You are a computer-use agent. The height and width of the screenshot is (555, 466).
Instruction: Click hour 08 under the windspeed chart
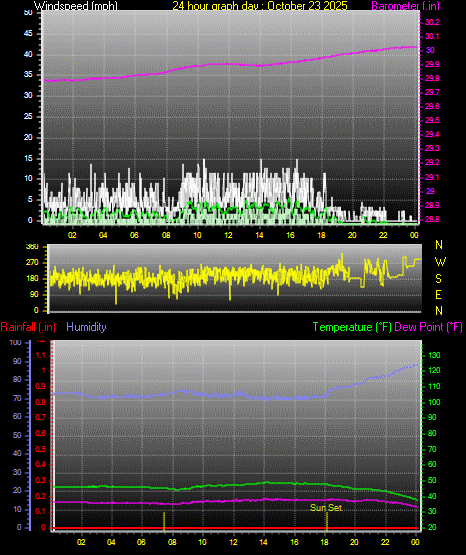(x=166, y=235)
